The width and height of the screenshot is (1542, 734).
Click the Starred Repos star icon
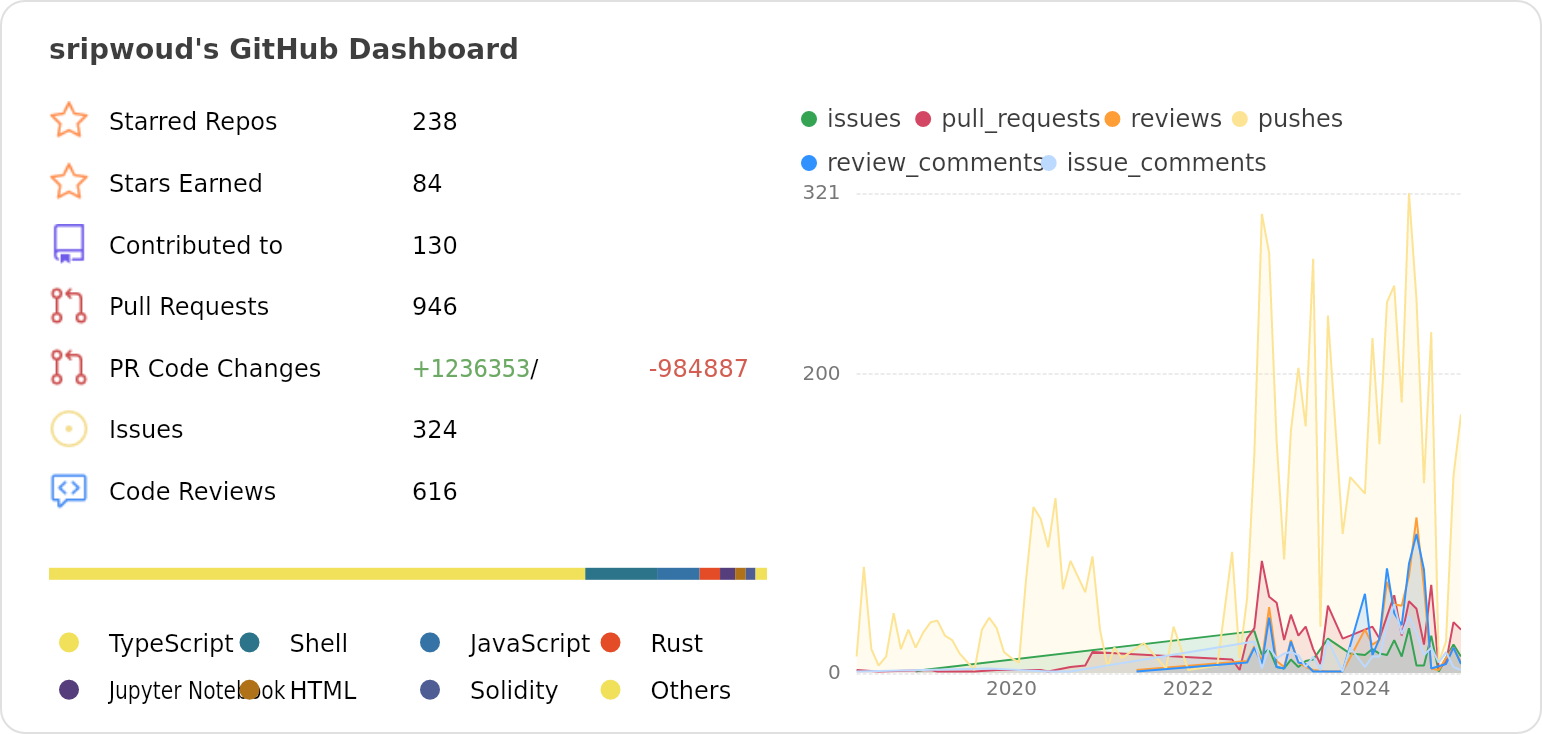69,120
